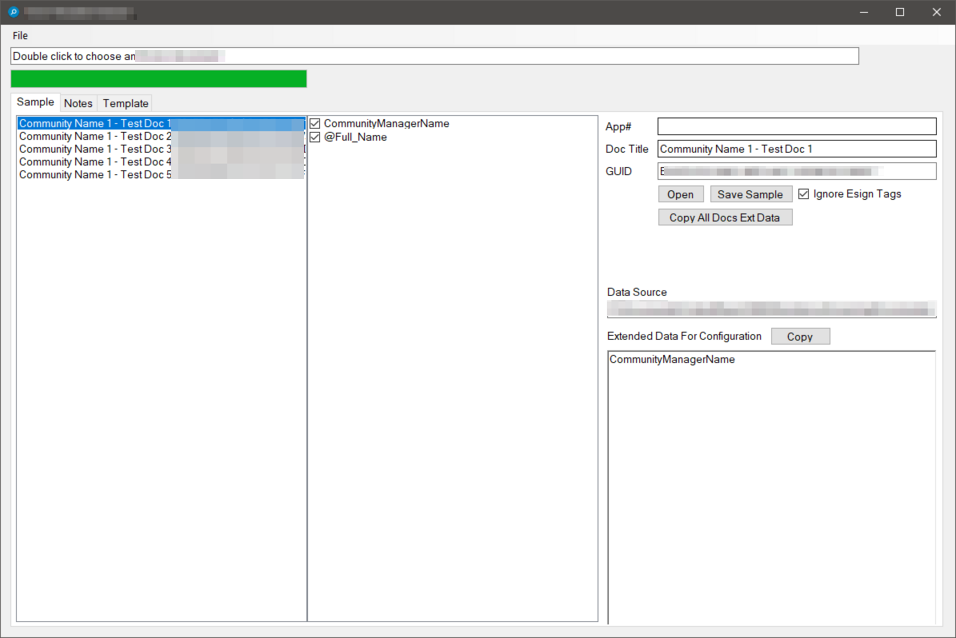Click Copy next to Extended Data For Configuration

[800, 336]
